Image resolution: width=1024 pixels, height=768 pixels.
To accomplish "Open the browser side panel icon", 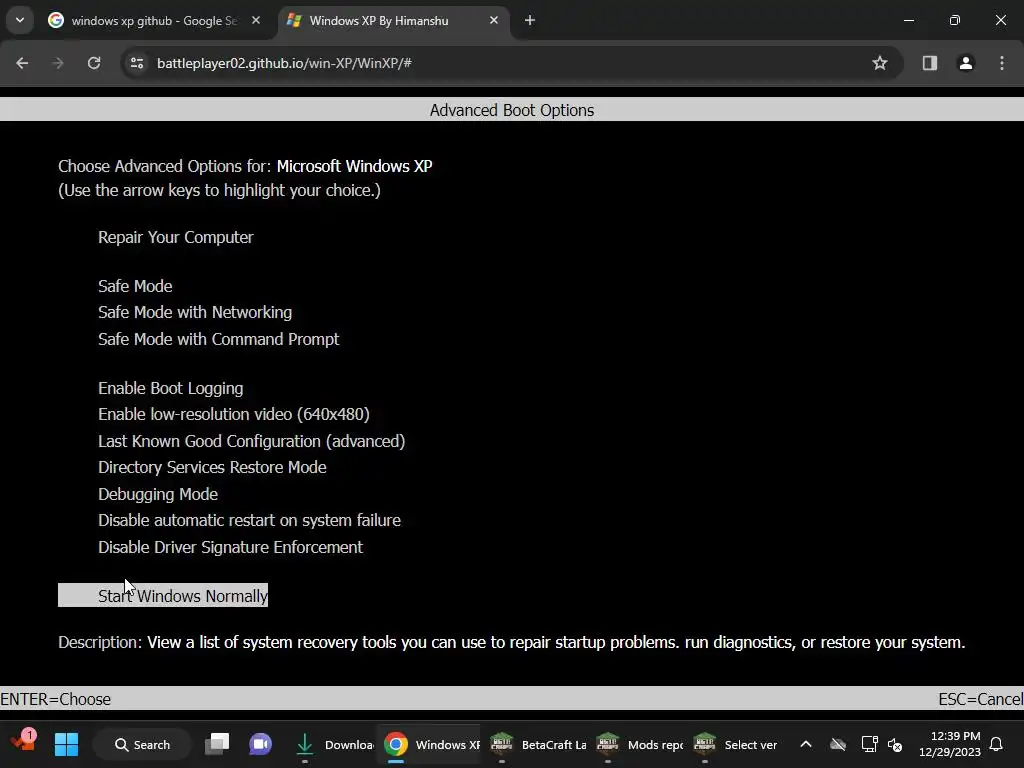I will (930, 63).
